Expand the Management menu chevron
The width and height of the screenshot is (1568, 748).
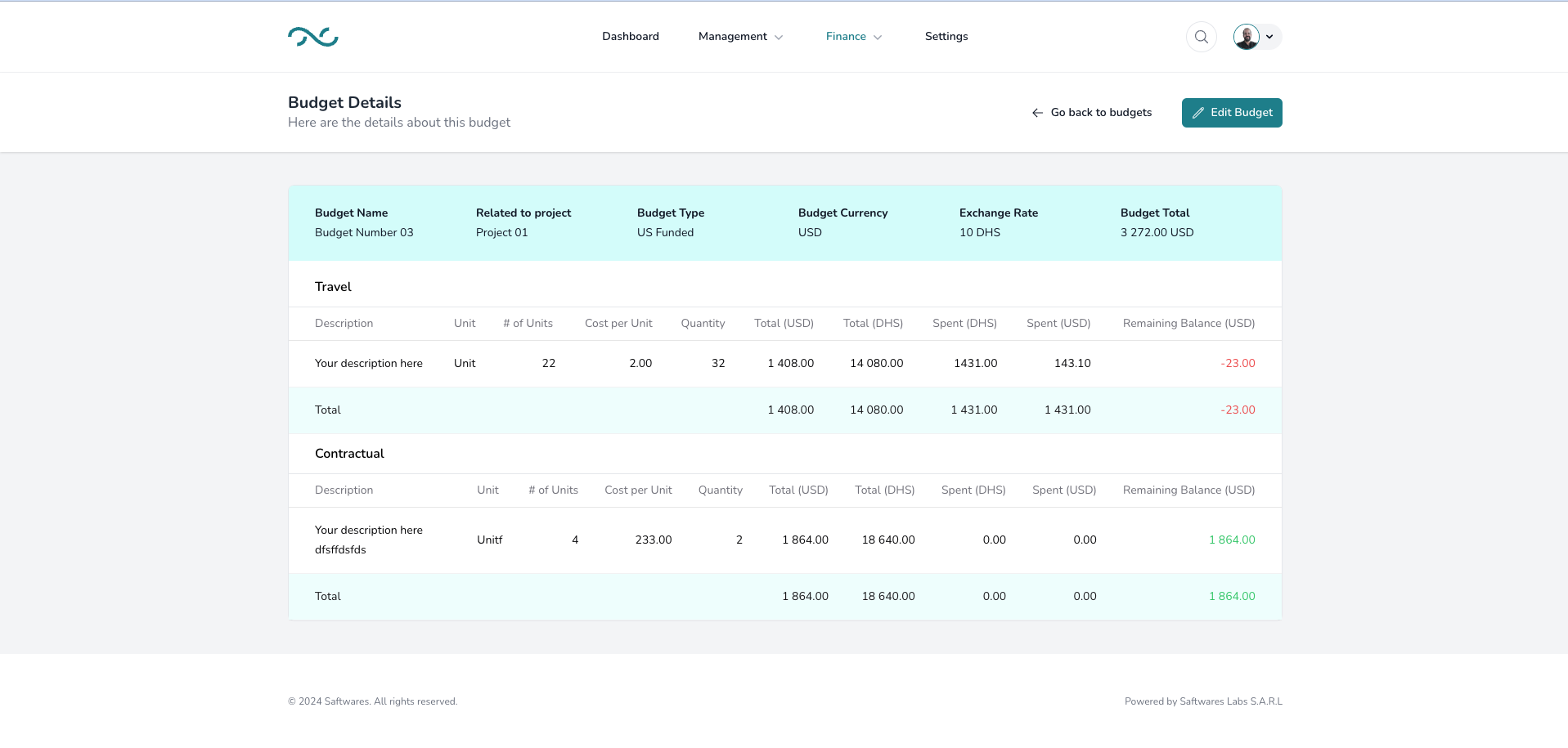pos(779,38)
